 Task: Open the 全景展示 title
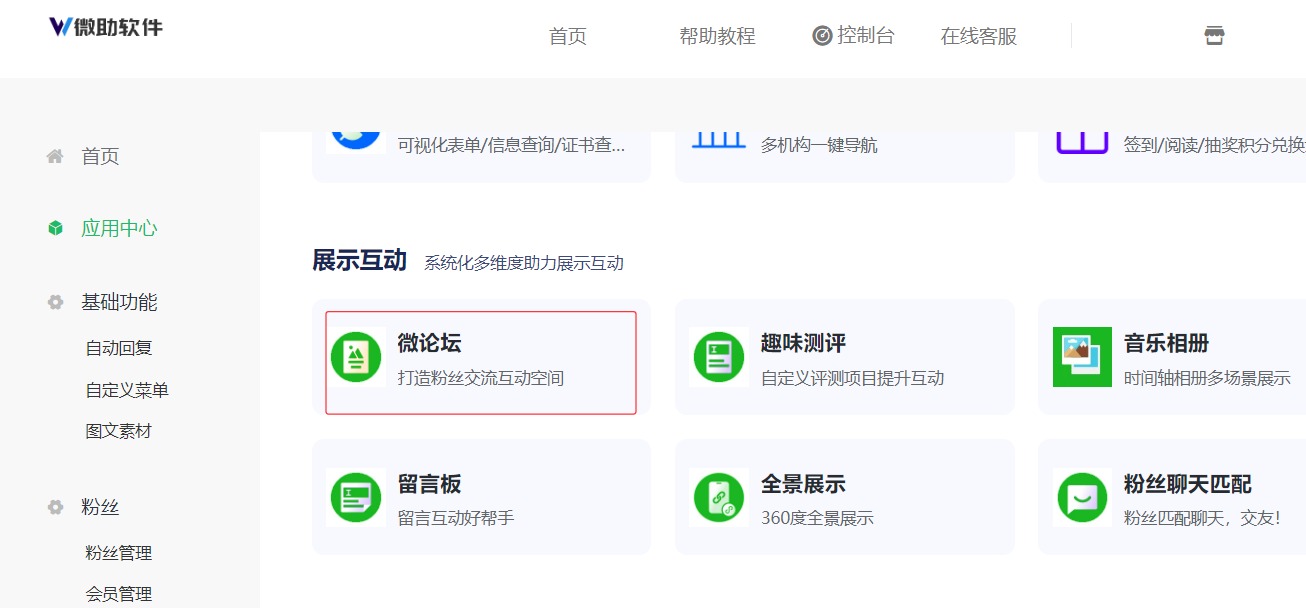(x=803, y=484)
